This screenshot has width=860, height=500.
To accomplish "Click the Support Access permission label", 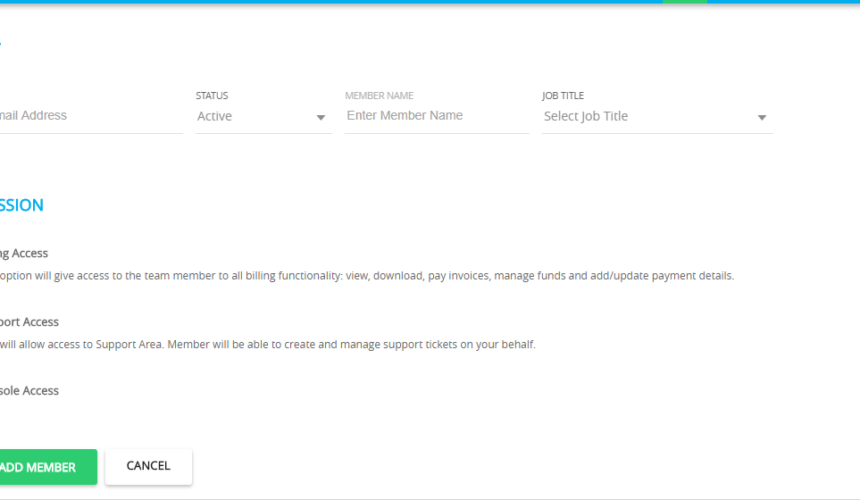I will tap(29, 322).
